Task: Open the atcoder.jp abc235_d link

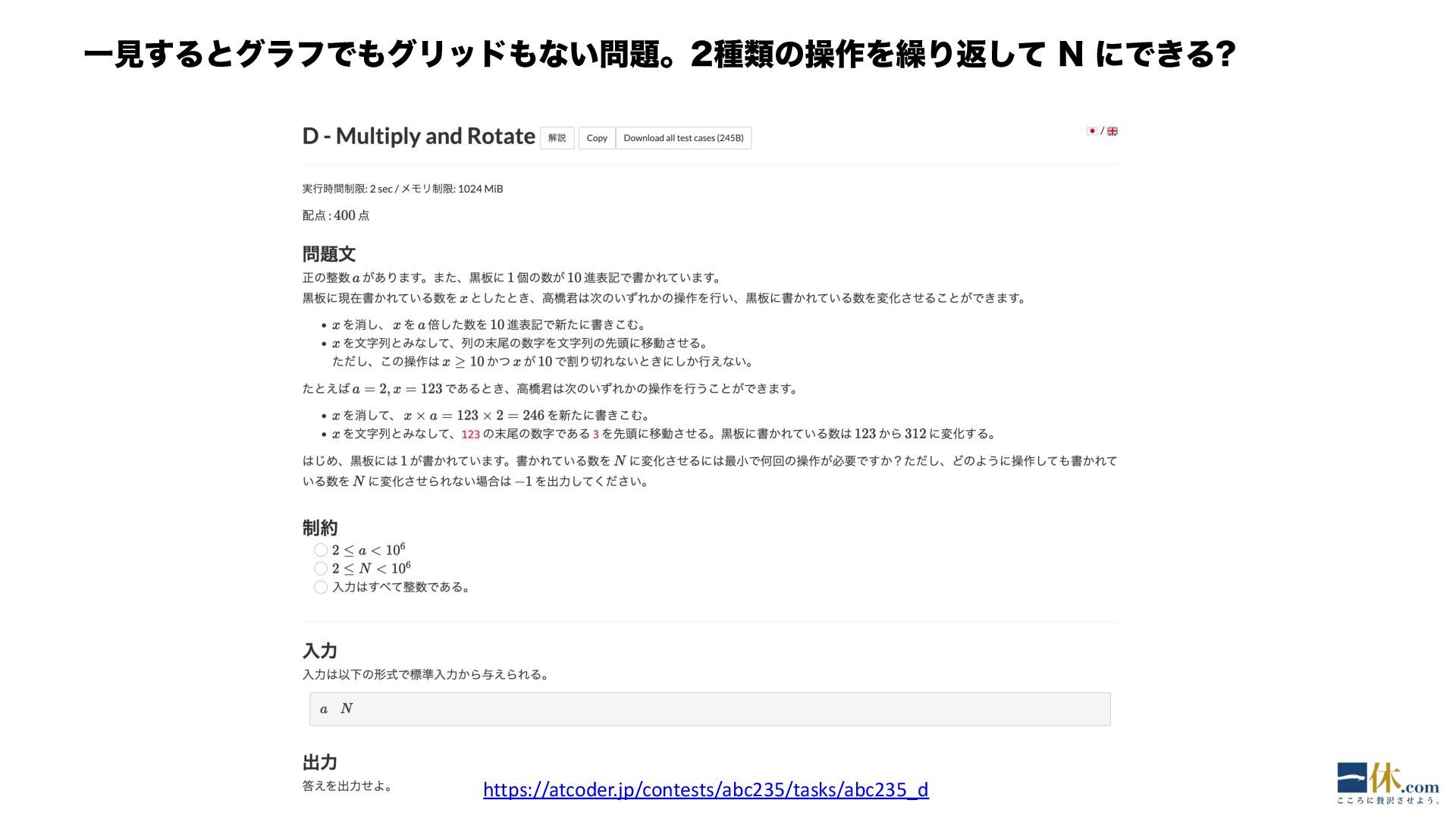Action: point(705,789)
